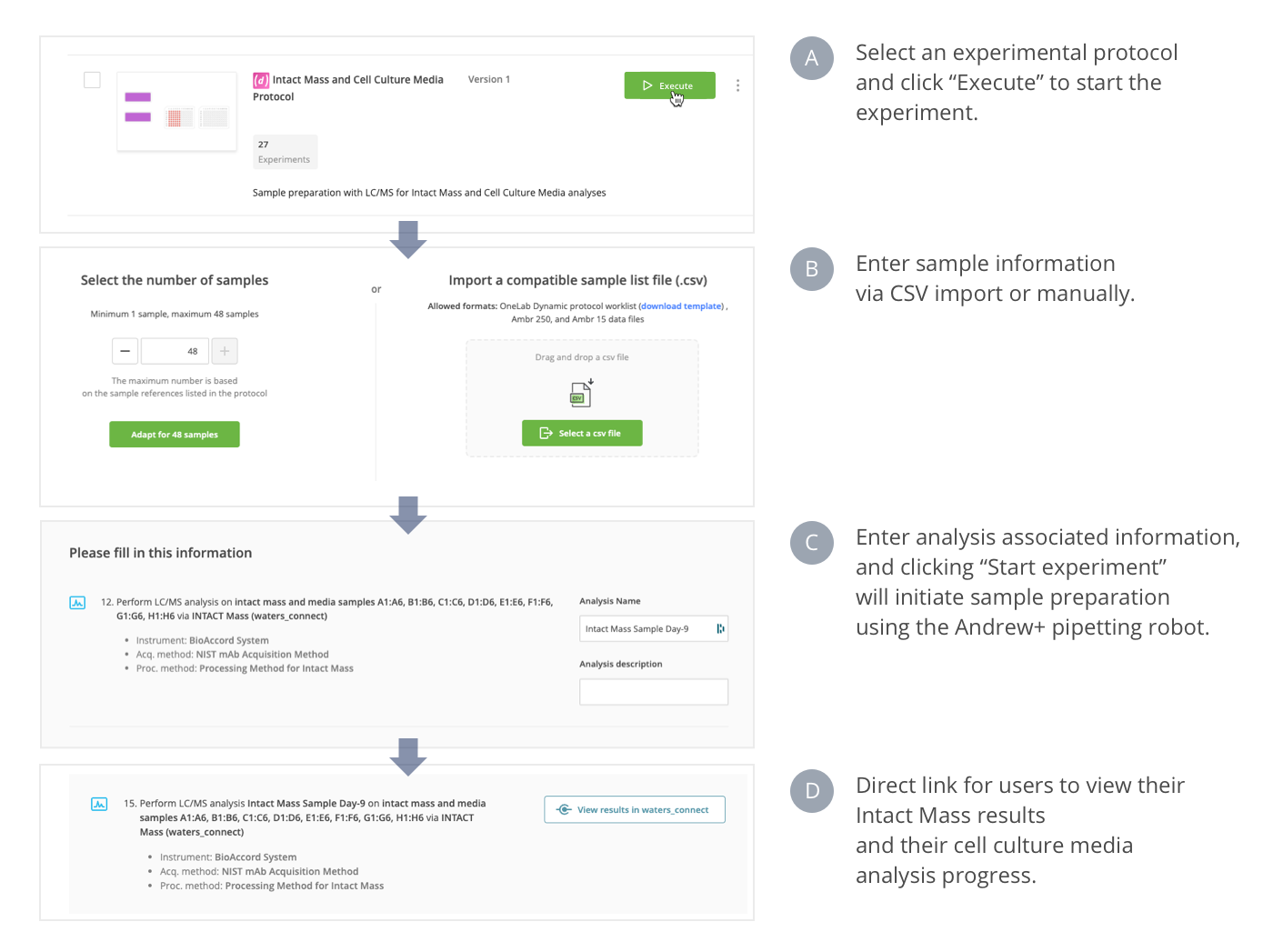The height and width of the screenshot is (952, 1273).
Task: Click the CSV file drop icon
Action: (x=581, y=394)
